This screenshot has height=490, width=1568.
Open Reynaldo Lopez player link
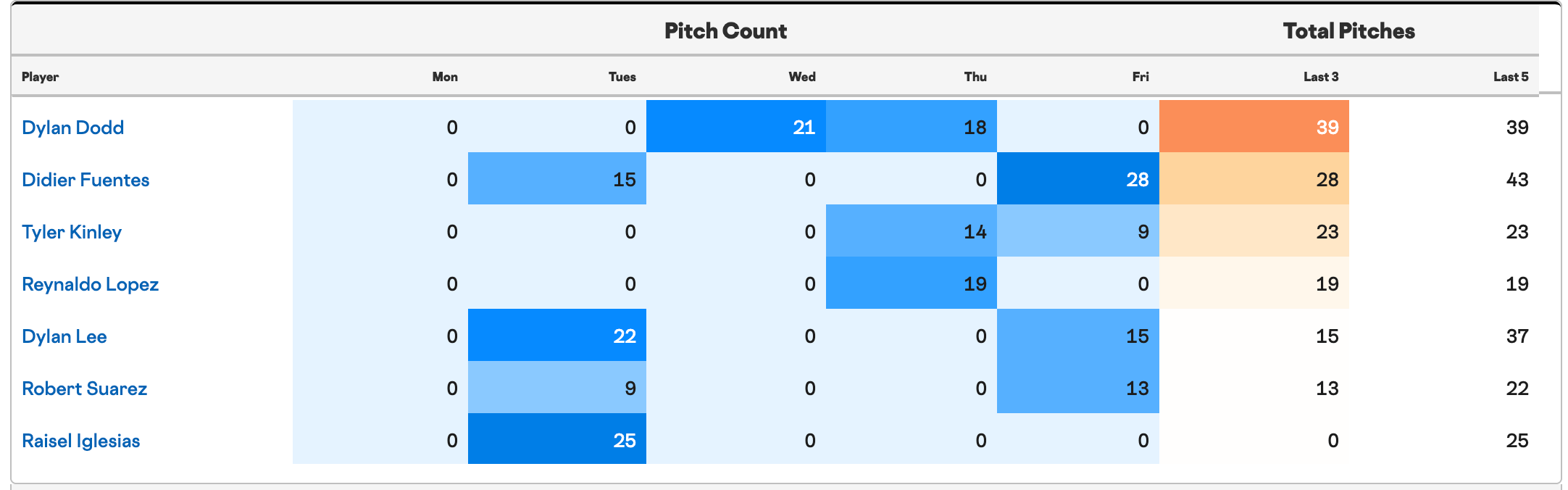coord(90,284)
